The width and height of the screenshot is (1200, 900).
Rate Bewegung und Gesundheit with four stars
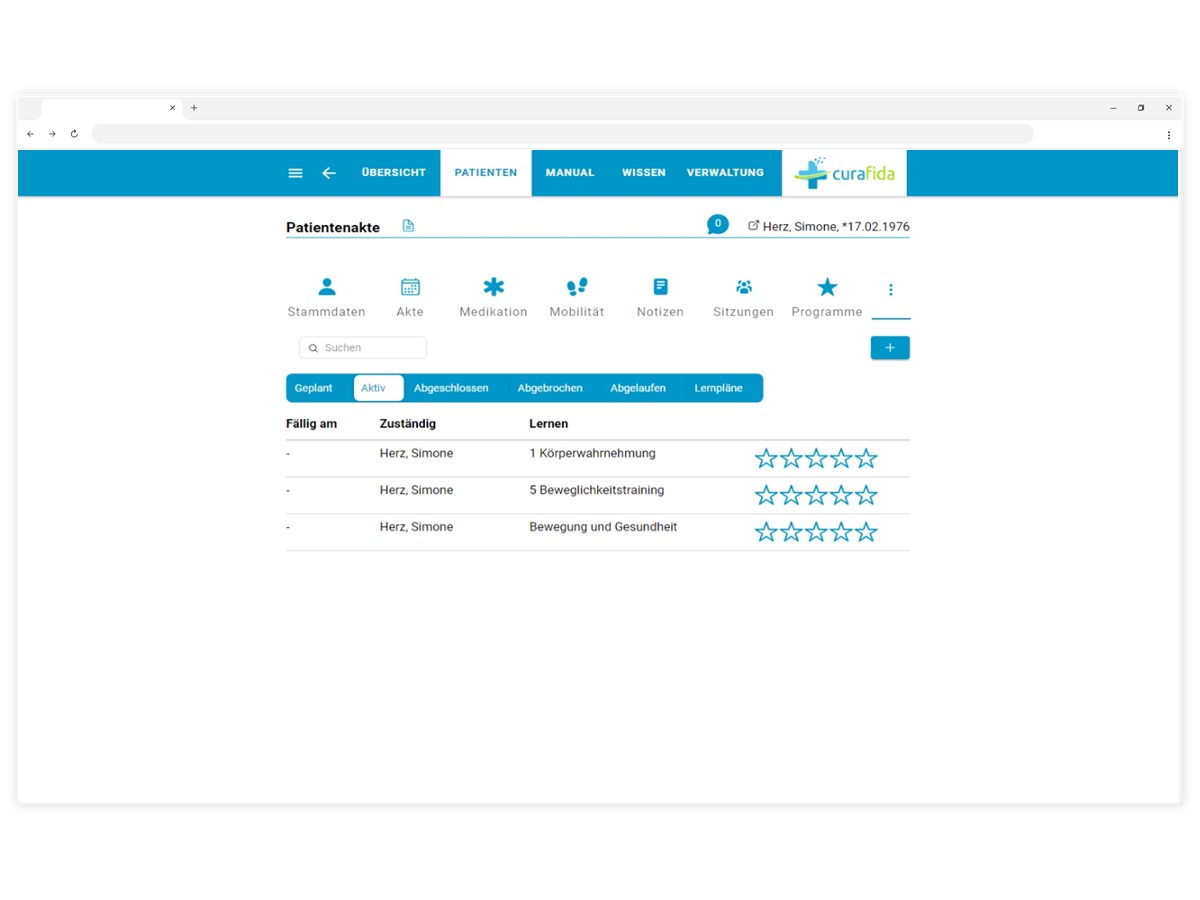click(x=841, y=532)
